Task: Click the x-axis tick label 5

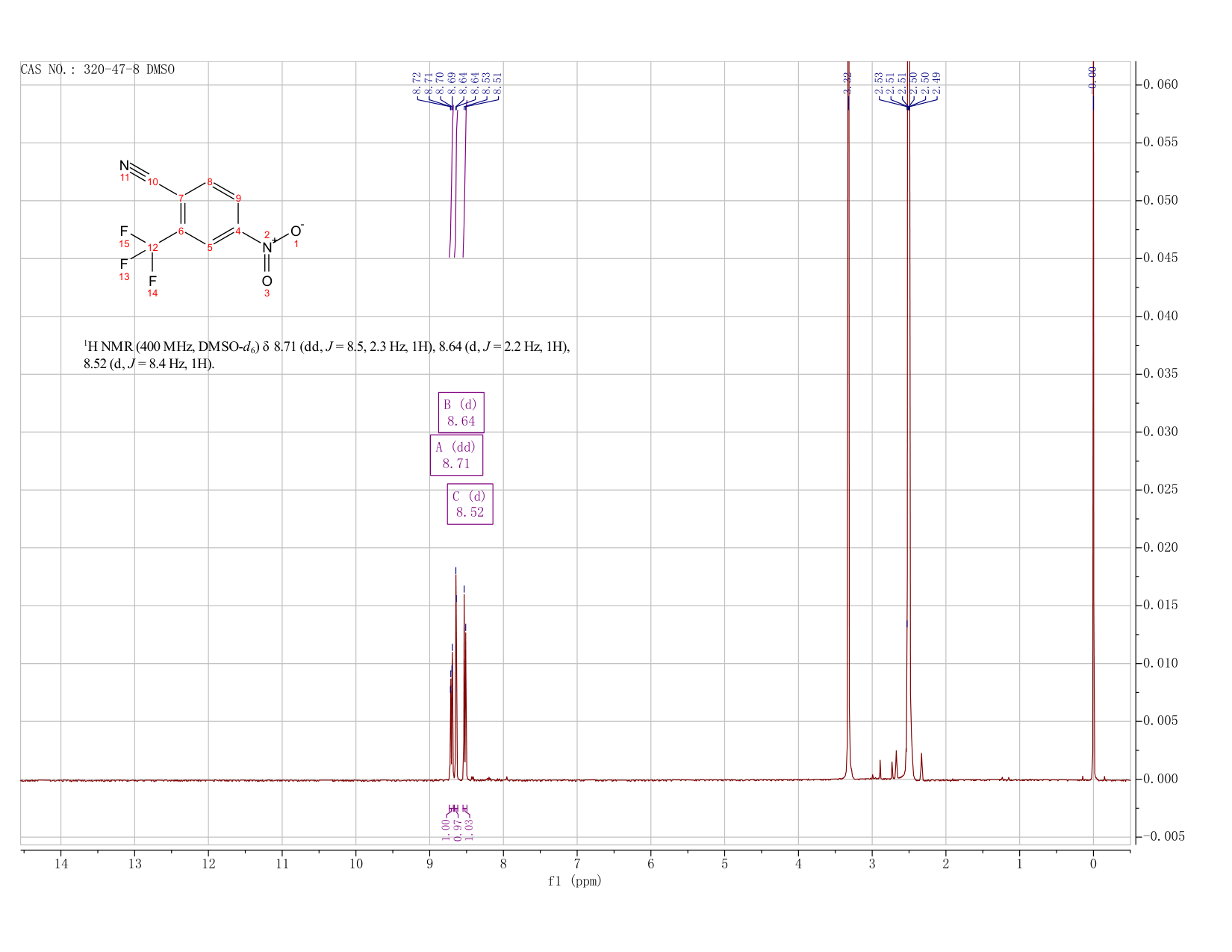Action: pos(724,864)
